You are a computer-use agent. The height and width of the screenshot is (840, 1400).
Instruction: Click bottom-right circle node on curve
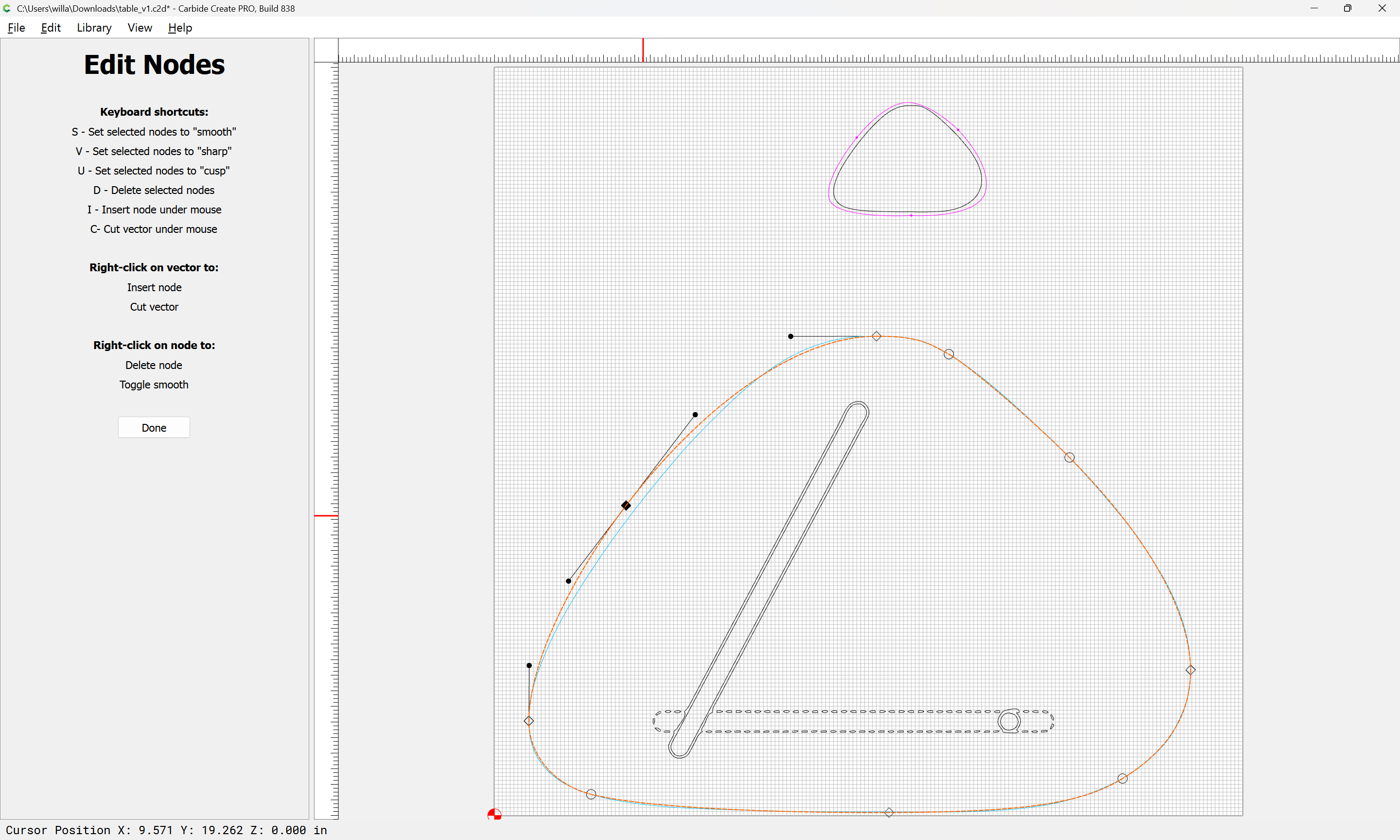coord(1123,779)
